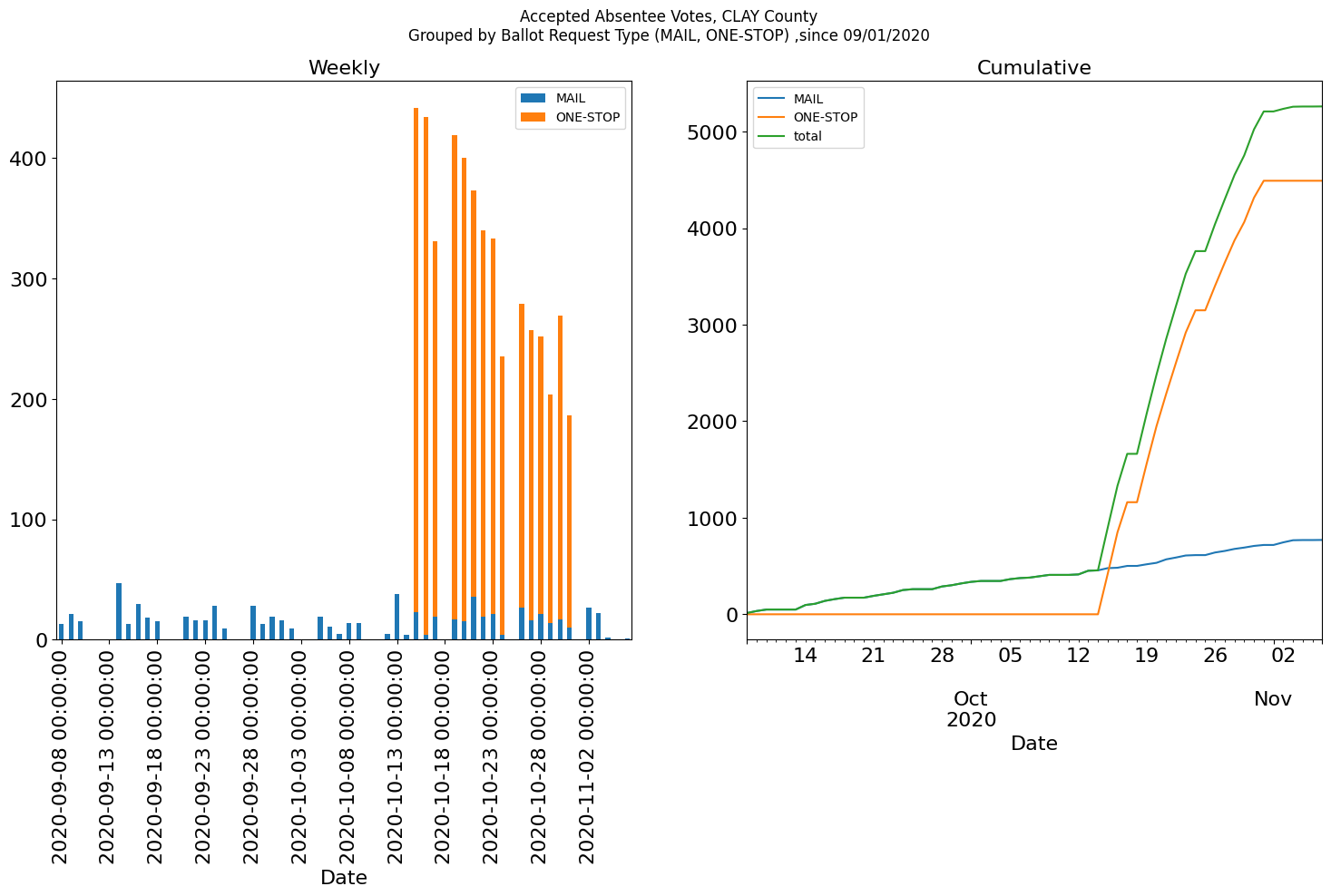Click x-axis date label 2020-10-28 00:00:00
The width and height of the screenshot is (1331, 896).
pos(540,756)
